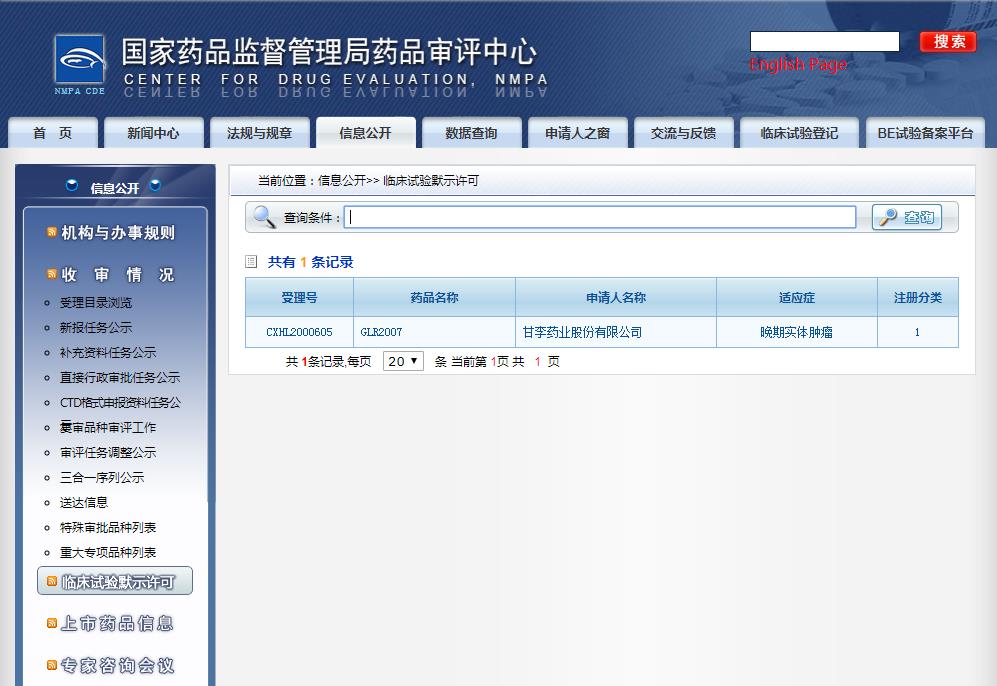Click the magnifier icon beside 查询条件
This screenshot has width=997, height=686.
264,217
